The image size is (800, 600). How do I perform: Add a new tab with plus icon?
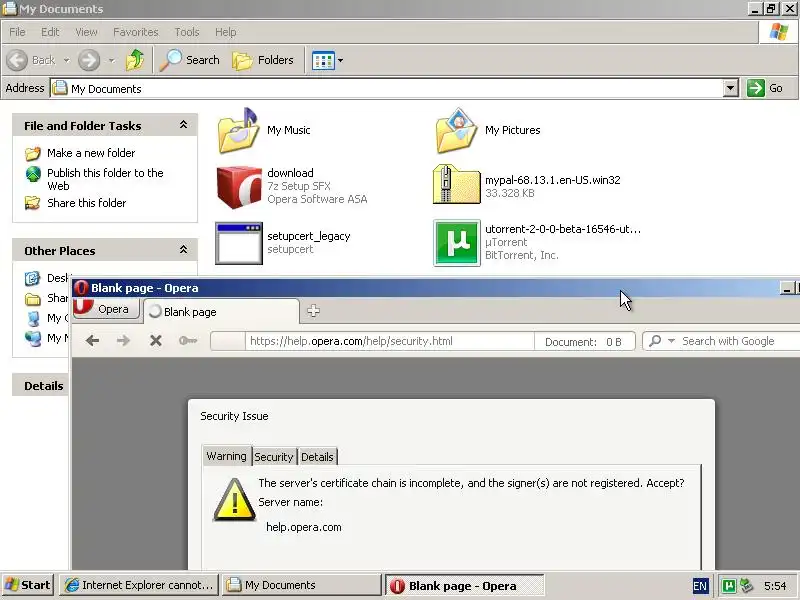click(x=313, y=311)
